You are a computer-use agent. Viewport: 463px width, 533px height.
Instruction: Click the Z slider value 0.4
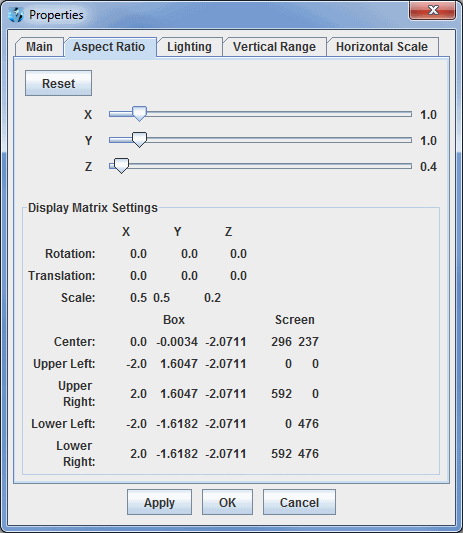click(428, 167)
